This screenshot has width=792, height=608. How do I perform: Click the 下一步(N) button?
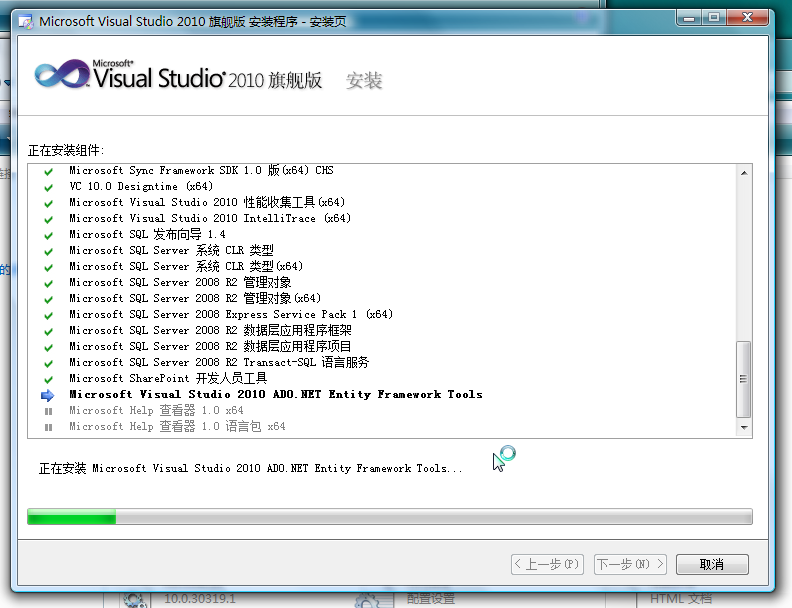630,564
